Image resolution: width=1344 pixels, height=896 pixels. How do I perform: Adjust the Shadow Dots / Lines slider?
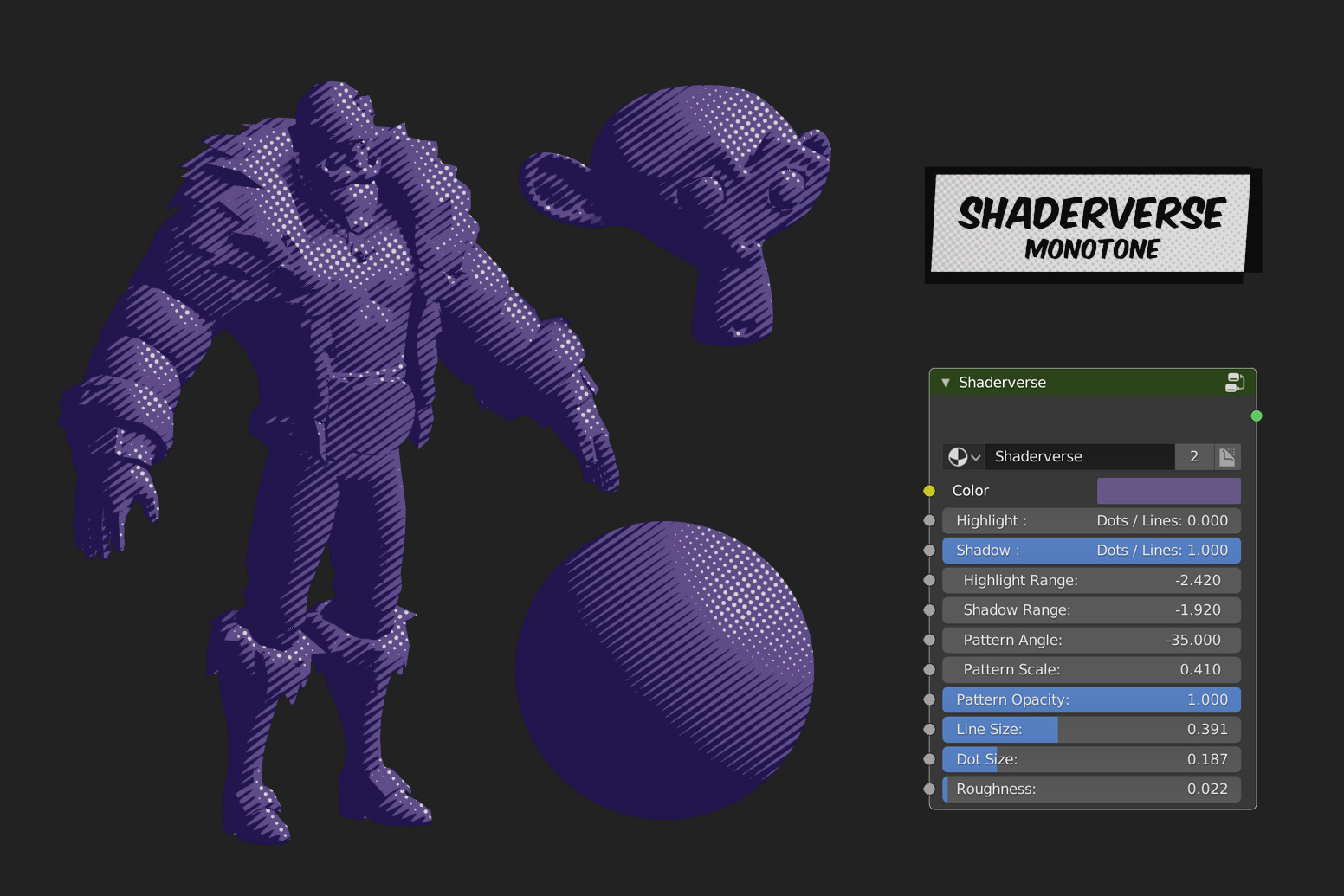[x=1091, y=551]
